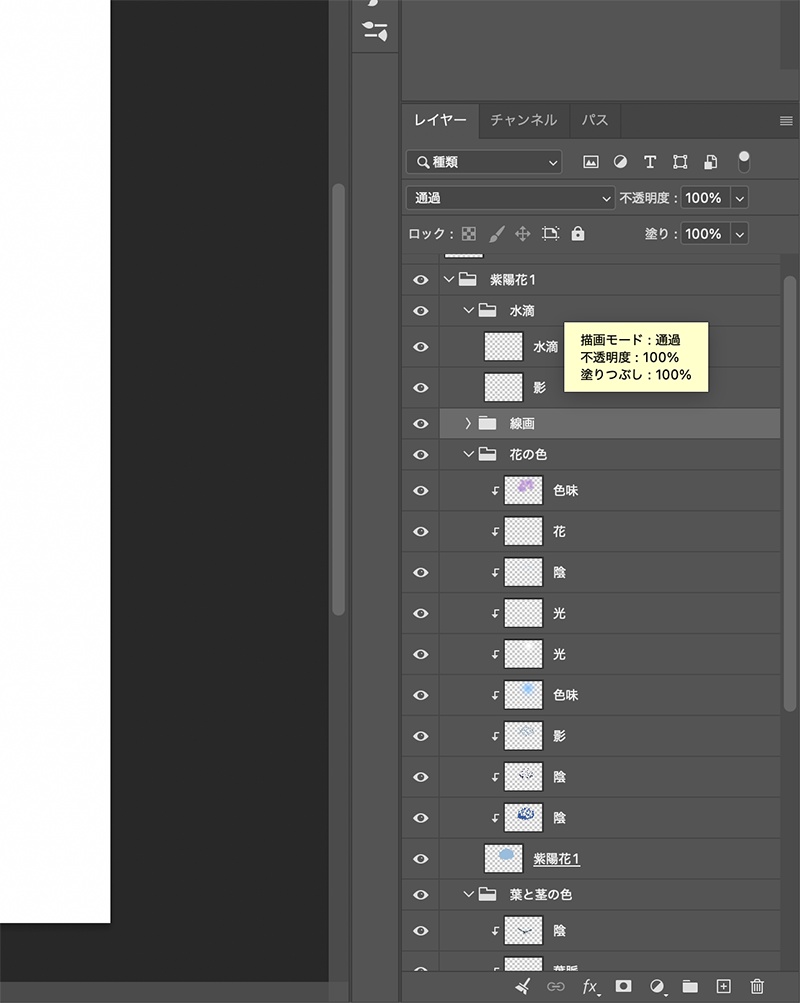Select the 紫陽花1 layer blue thumbnail
Screen dimensions: 800x1003
tap(504, 858)
